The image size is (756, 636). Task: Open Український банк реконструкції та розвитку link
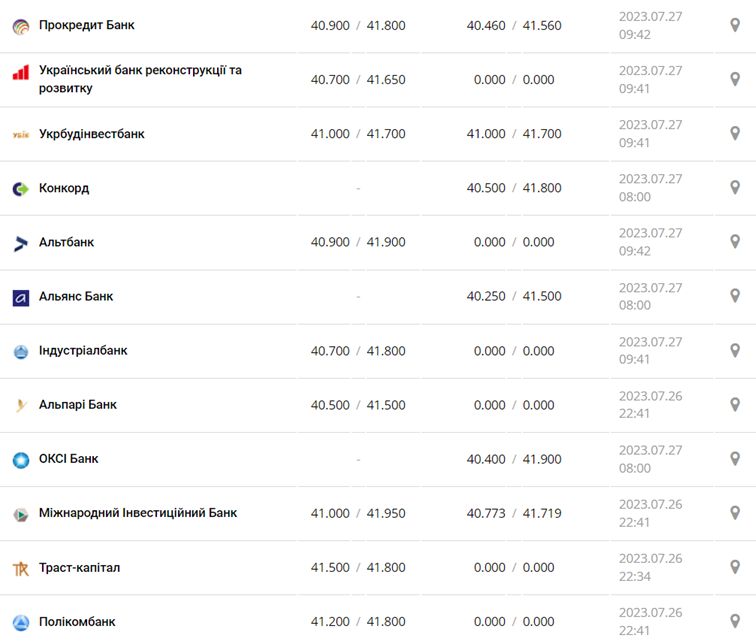(x=140, y=79)
